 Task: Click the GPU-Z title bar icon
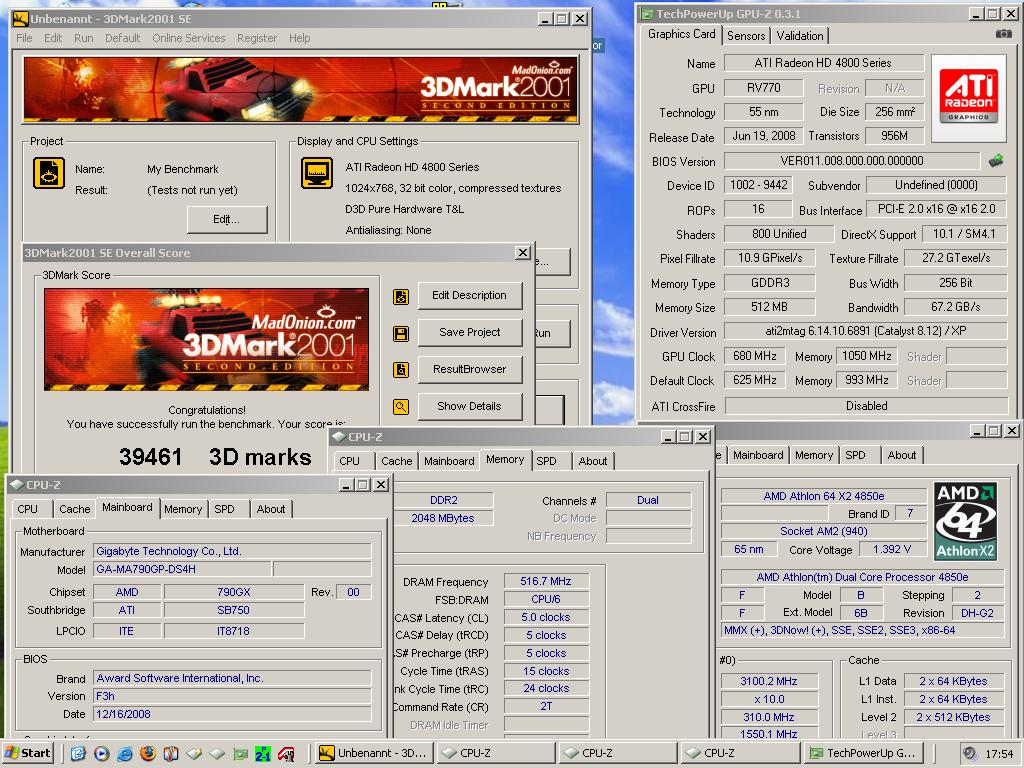pos(646,13)
